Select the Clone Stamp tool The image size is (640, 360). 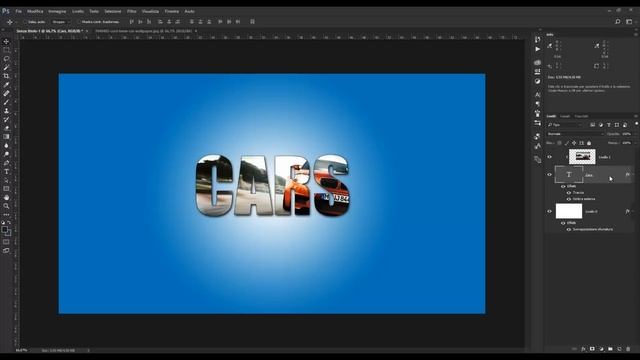coord(6,111)
